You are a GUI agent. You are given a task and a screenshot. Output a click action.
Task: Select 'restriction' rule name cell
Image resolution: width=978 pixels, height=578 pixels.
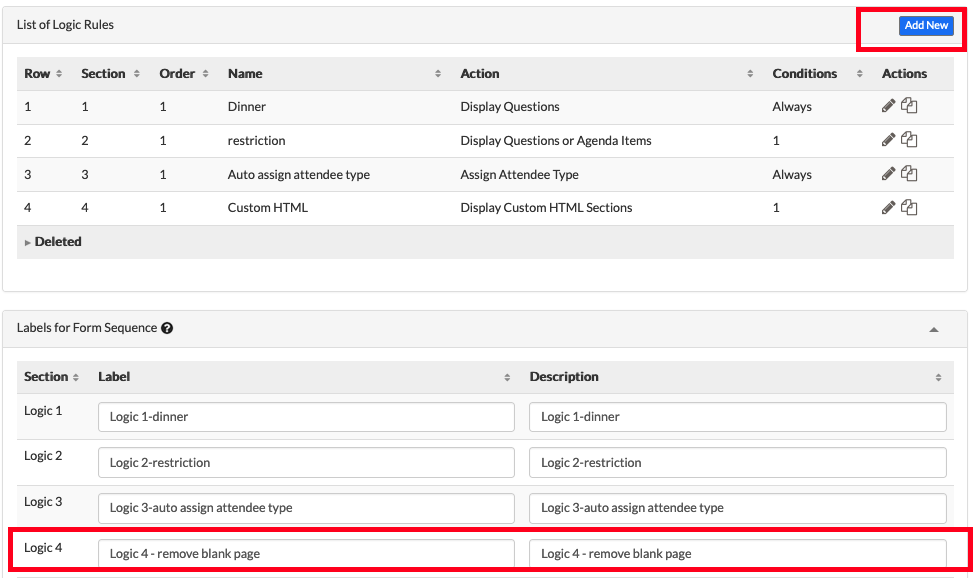tap(256, 140)
